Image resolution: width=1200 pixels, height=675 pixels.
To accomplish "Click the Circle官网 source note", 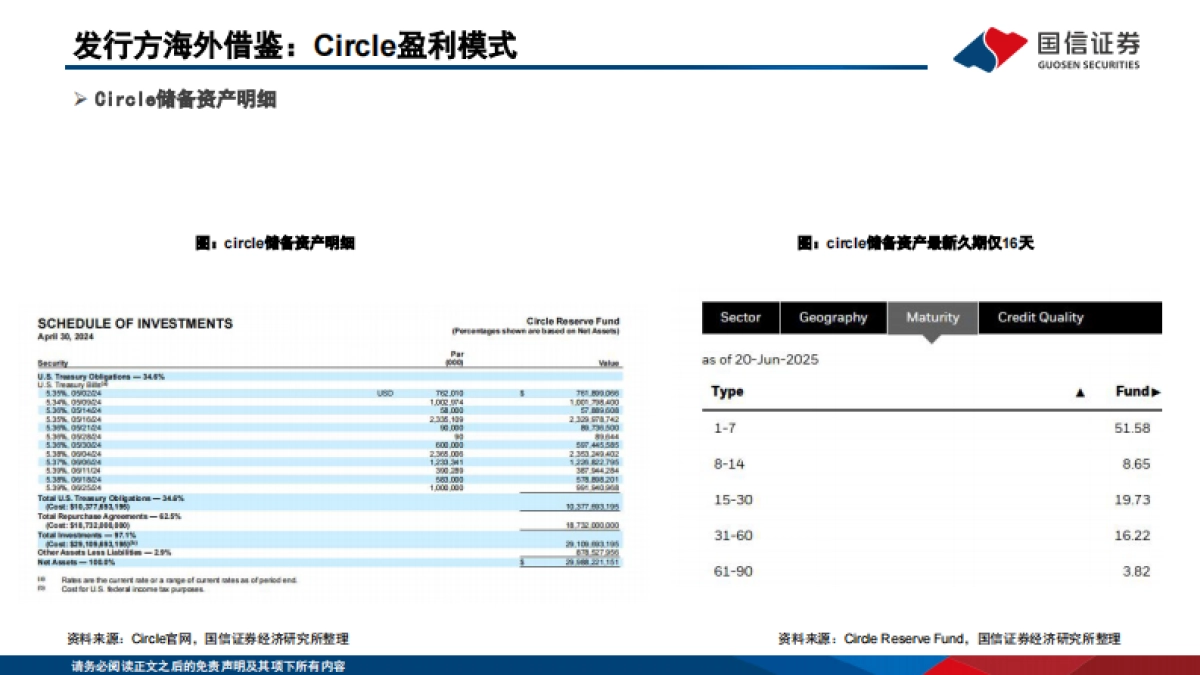I will coord(208,638).
